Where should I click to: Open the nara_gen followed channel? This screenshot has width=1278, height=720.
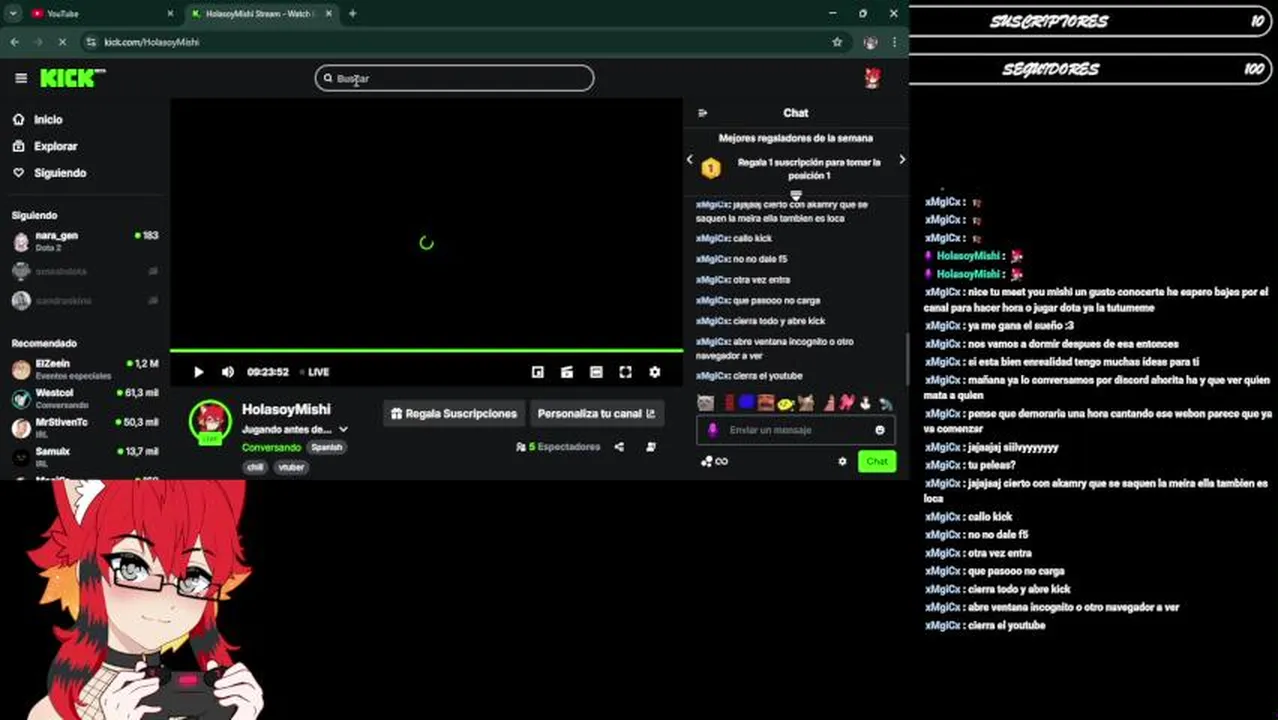(x=85, y=241)
